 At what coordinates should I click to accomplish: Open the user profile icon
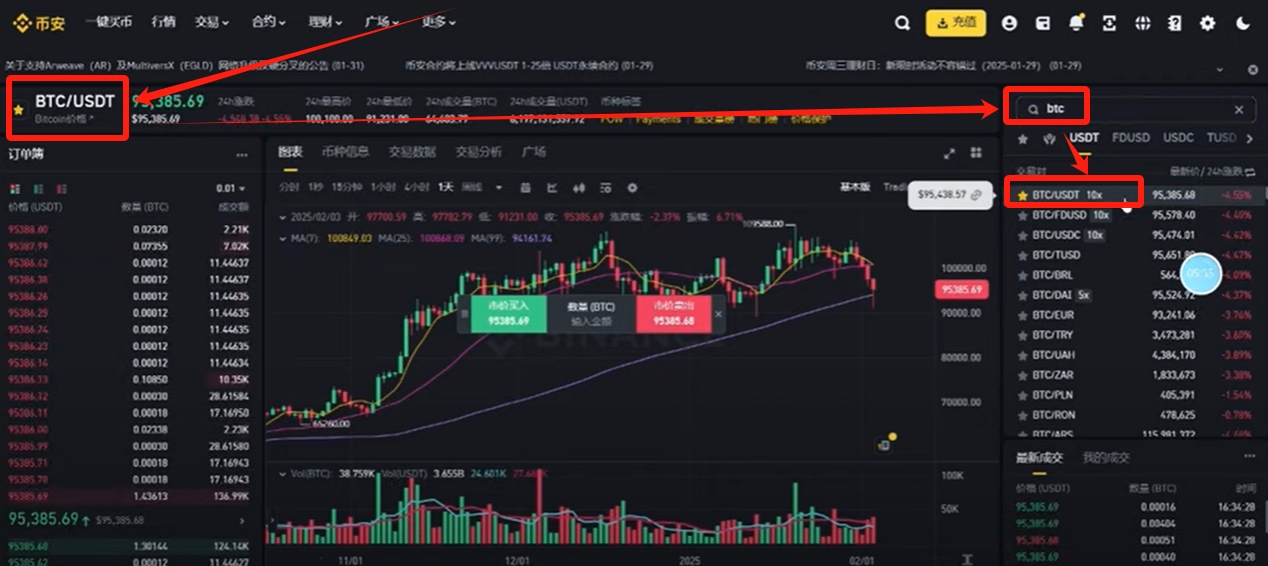click(x=1009, y=23)
